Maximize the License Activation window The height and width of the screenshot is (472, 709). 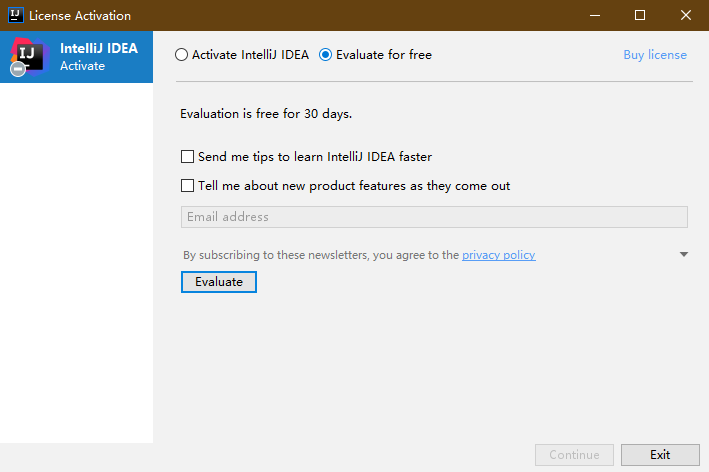tap(640, 15)
